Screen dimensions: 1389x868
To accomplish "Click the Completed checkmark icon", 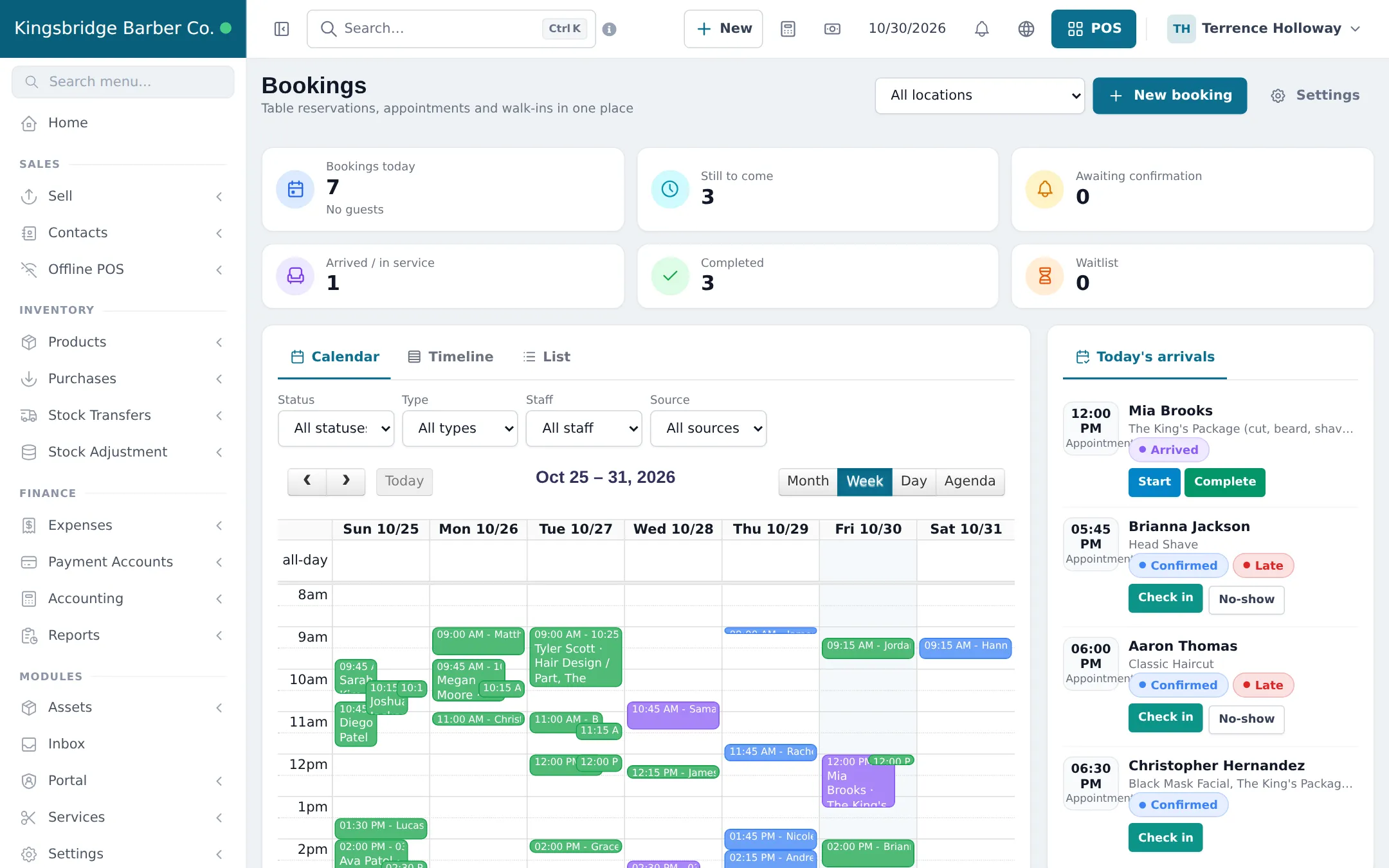I will click(x=670, y=276).
